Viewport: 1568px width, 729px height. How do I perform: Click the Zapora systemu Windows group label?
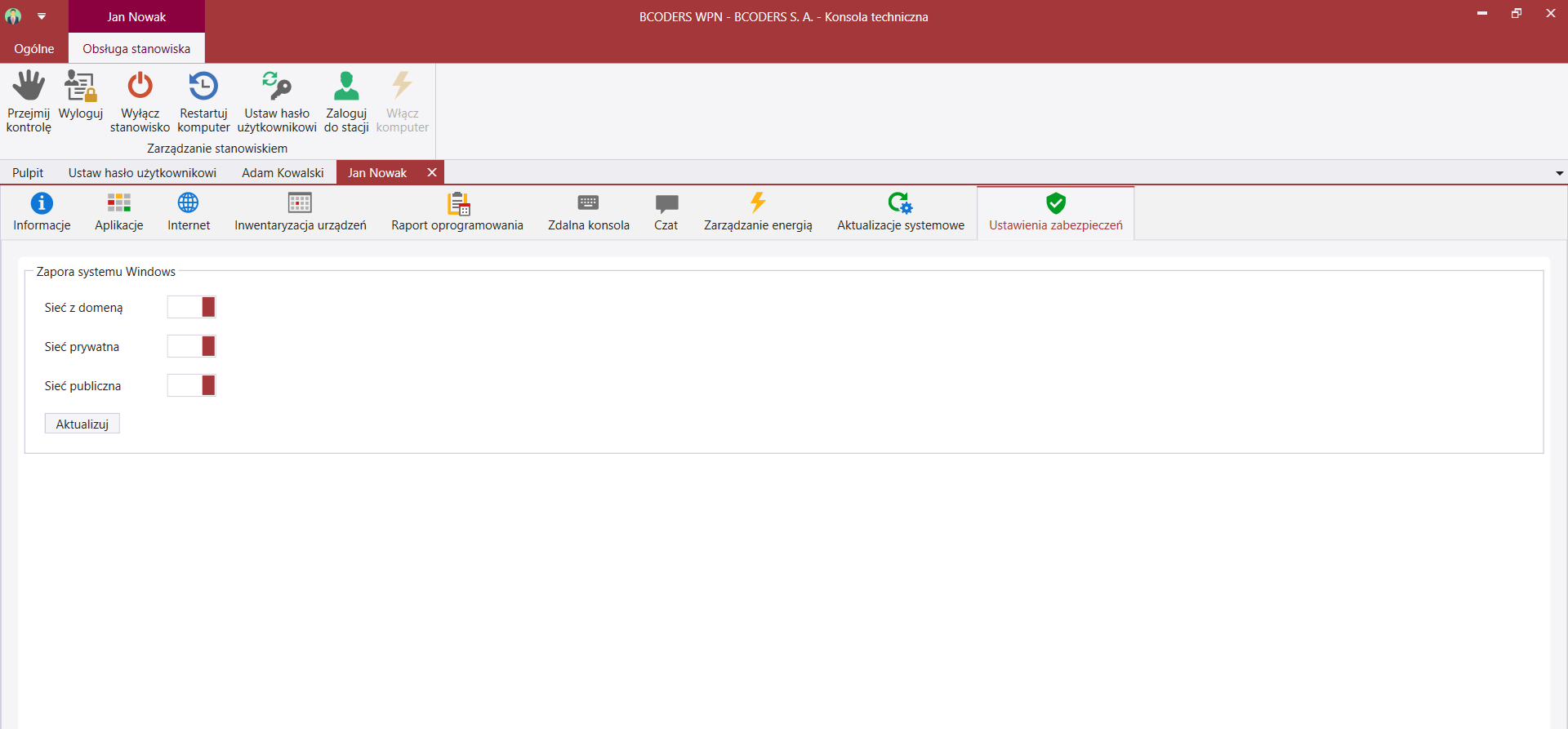[106, 272]
